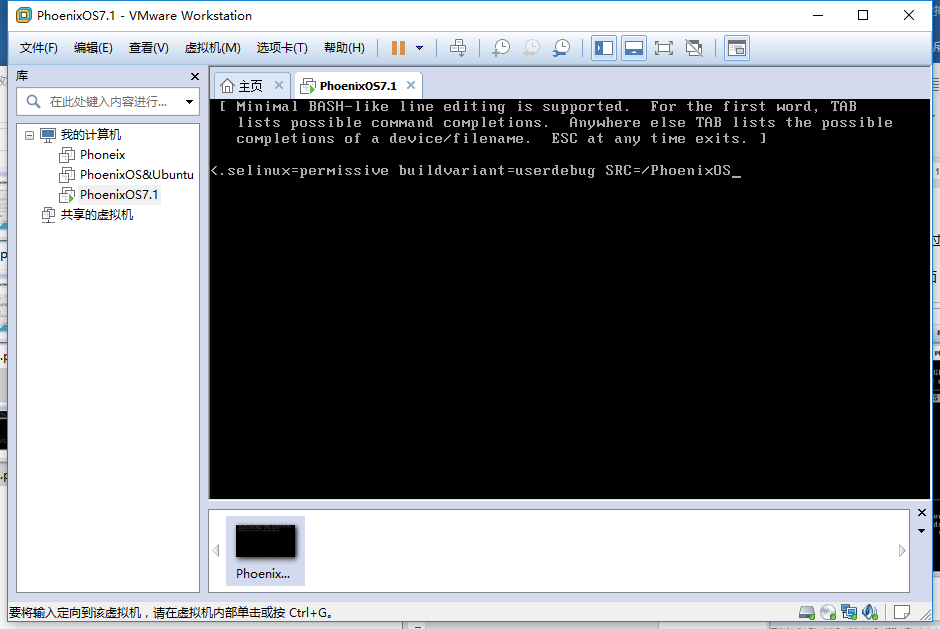The image size is (940, 629).
Task: Open the 查看(V) menu
Action: [149, 48]
